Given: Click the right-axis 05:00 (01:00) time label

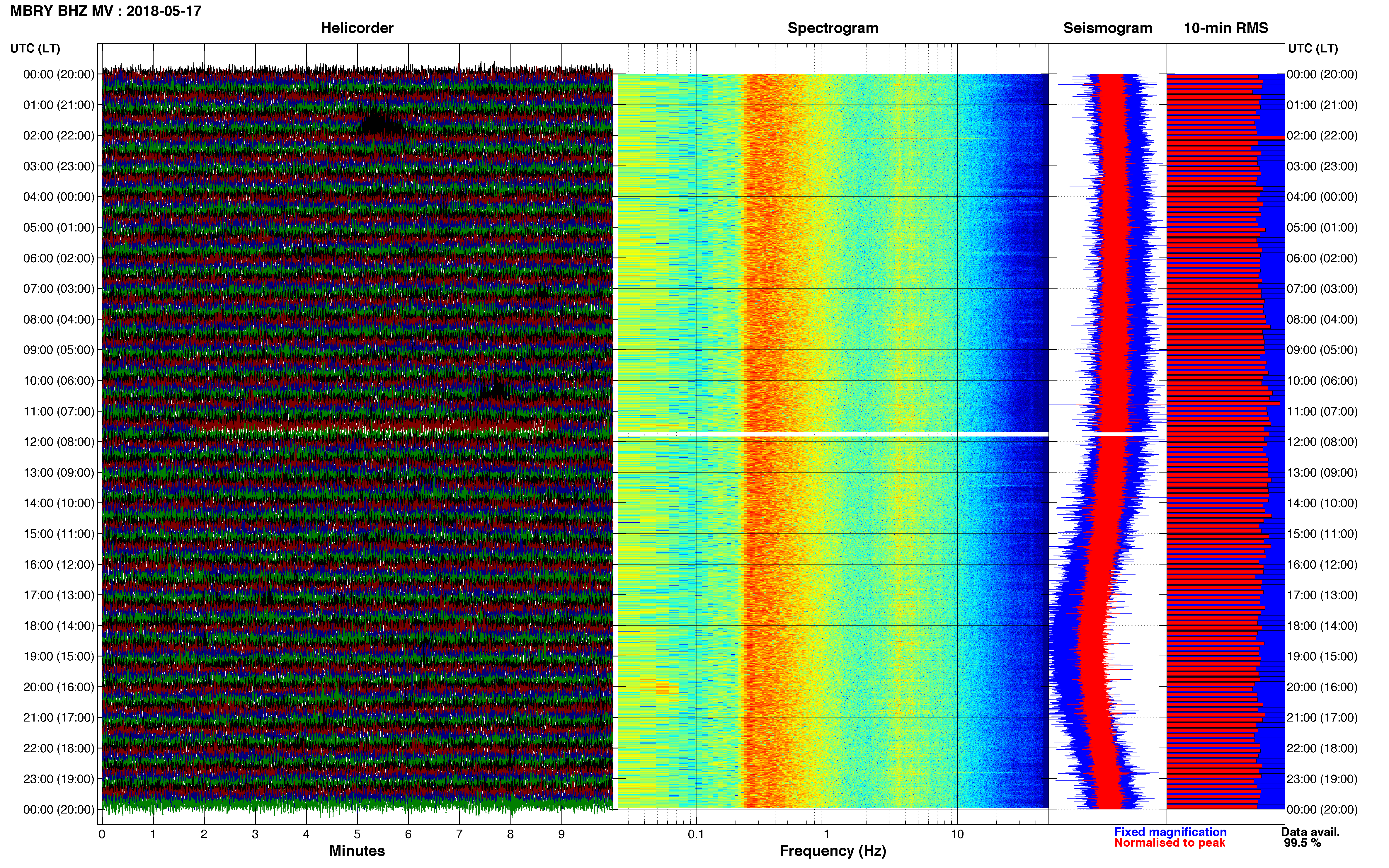Looking at the screenshot, I should (x=1322, y=227).
